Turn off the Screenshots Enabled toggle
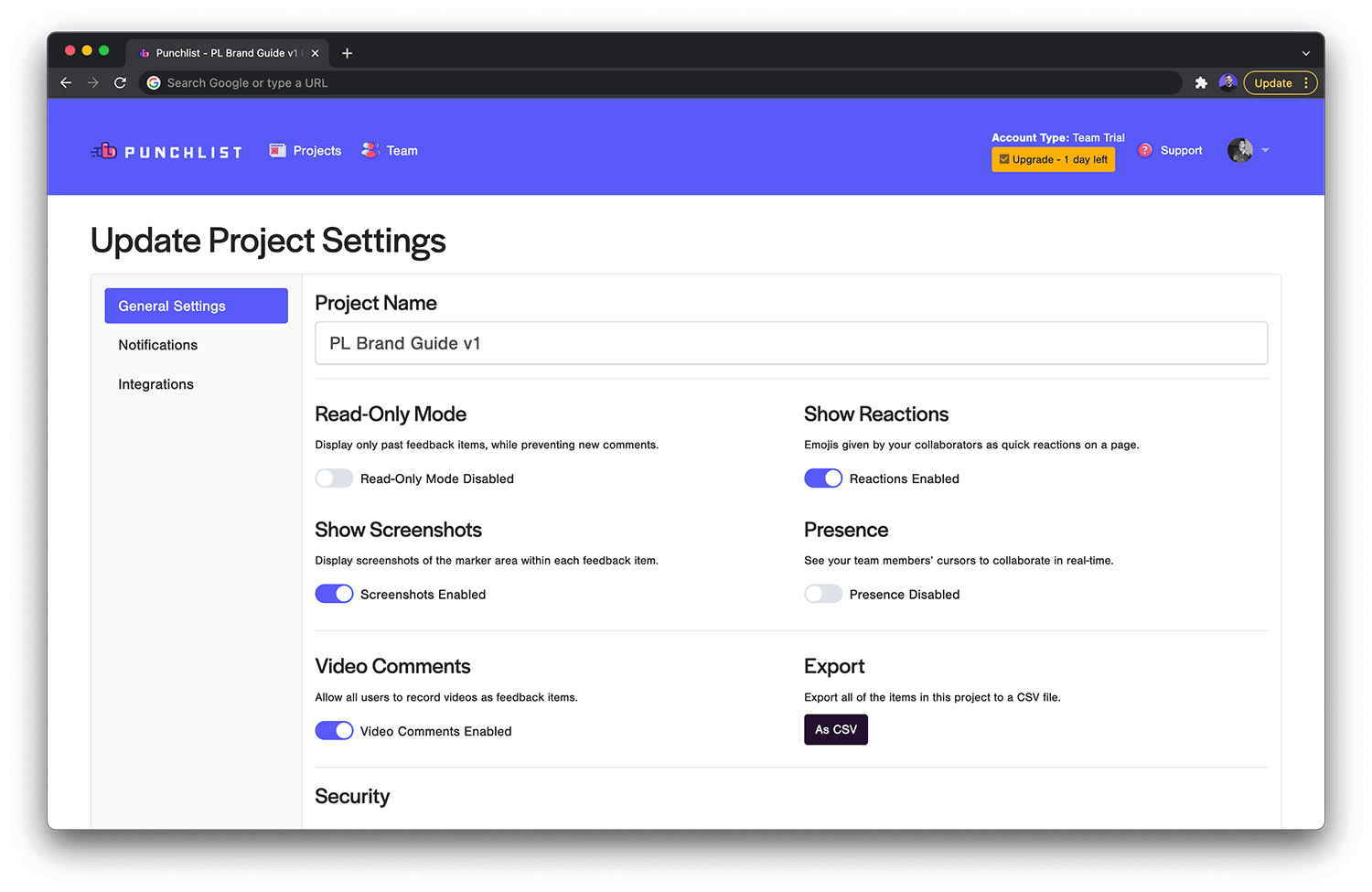Image resolution: width=1372 pixels, height=892 pixels. coord(334,594)
